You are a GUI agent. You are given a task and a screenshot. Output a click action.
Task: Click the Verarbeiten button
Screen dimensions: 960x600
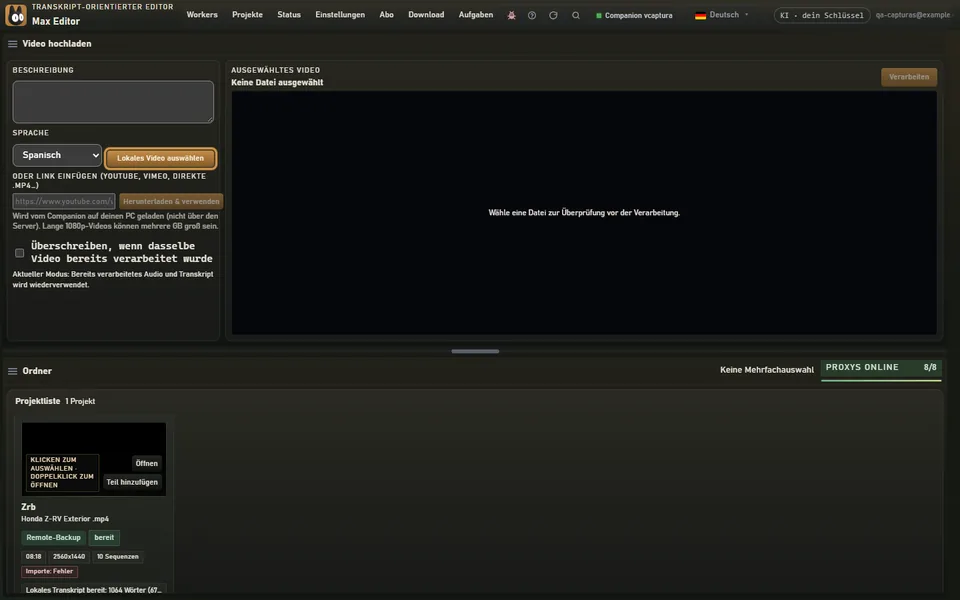[909, 77]
